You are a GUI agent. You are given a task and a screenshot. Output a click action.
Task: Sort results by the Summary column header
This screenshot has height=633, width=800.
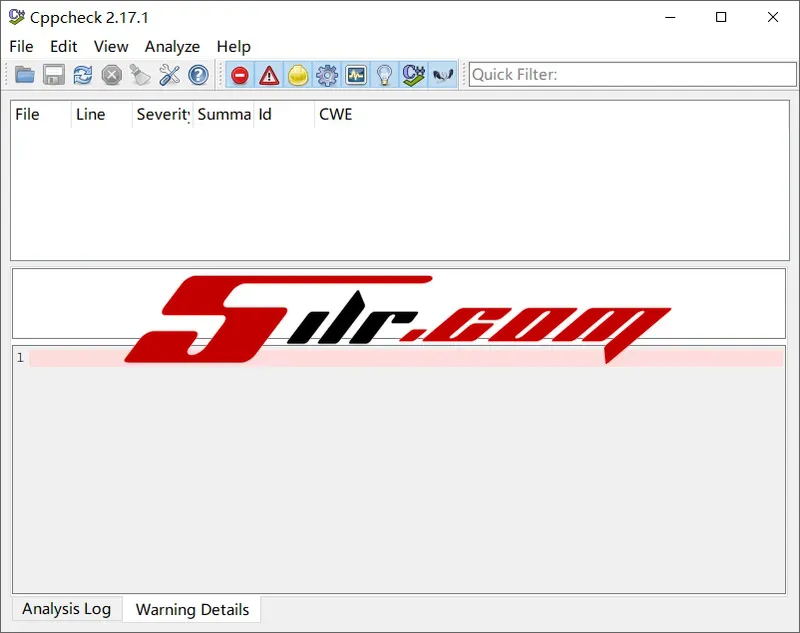223,114
